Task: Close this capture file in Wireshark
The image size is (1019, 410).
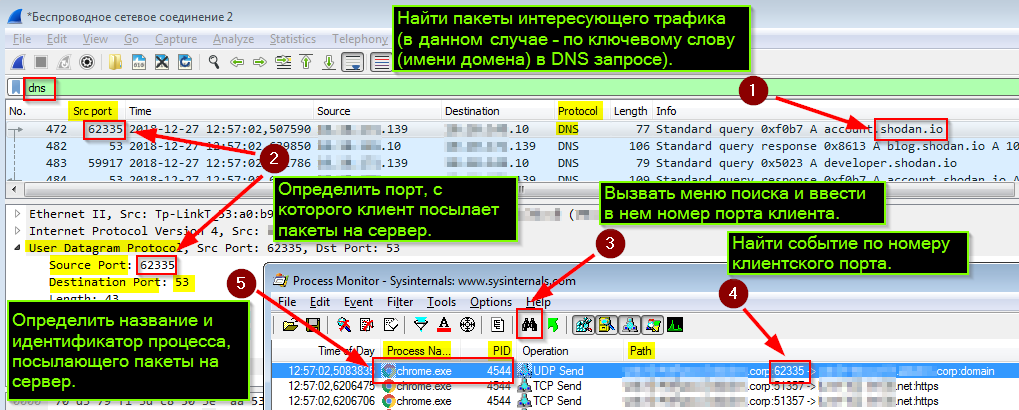Action: coord(162,62)
